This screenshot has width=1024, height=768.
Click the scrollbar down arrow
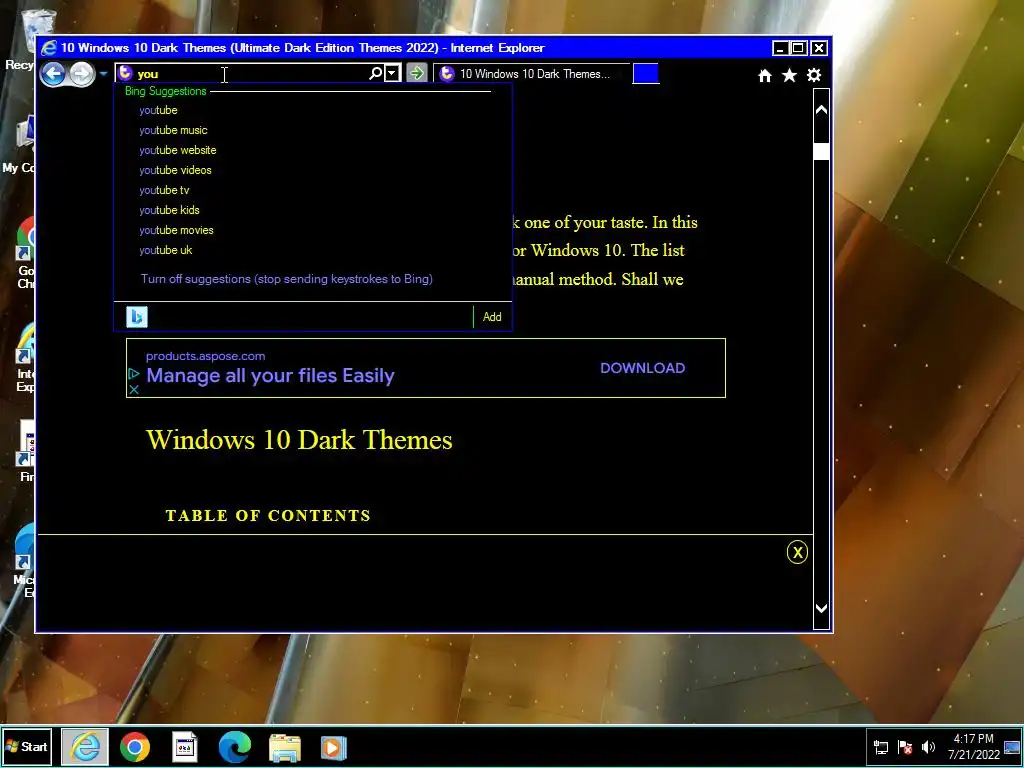[822, 609]
